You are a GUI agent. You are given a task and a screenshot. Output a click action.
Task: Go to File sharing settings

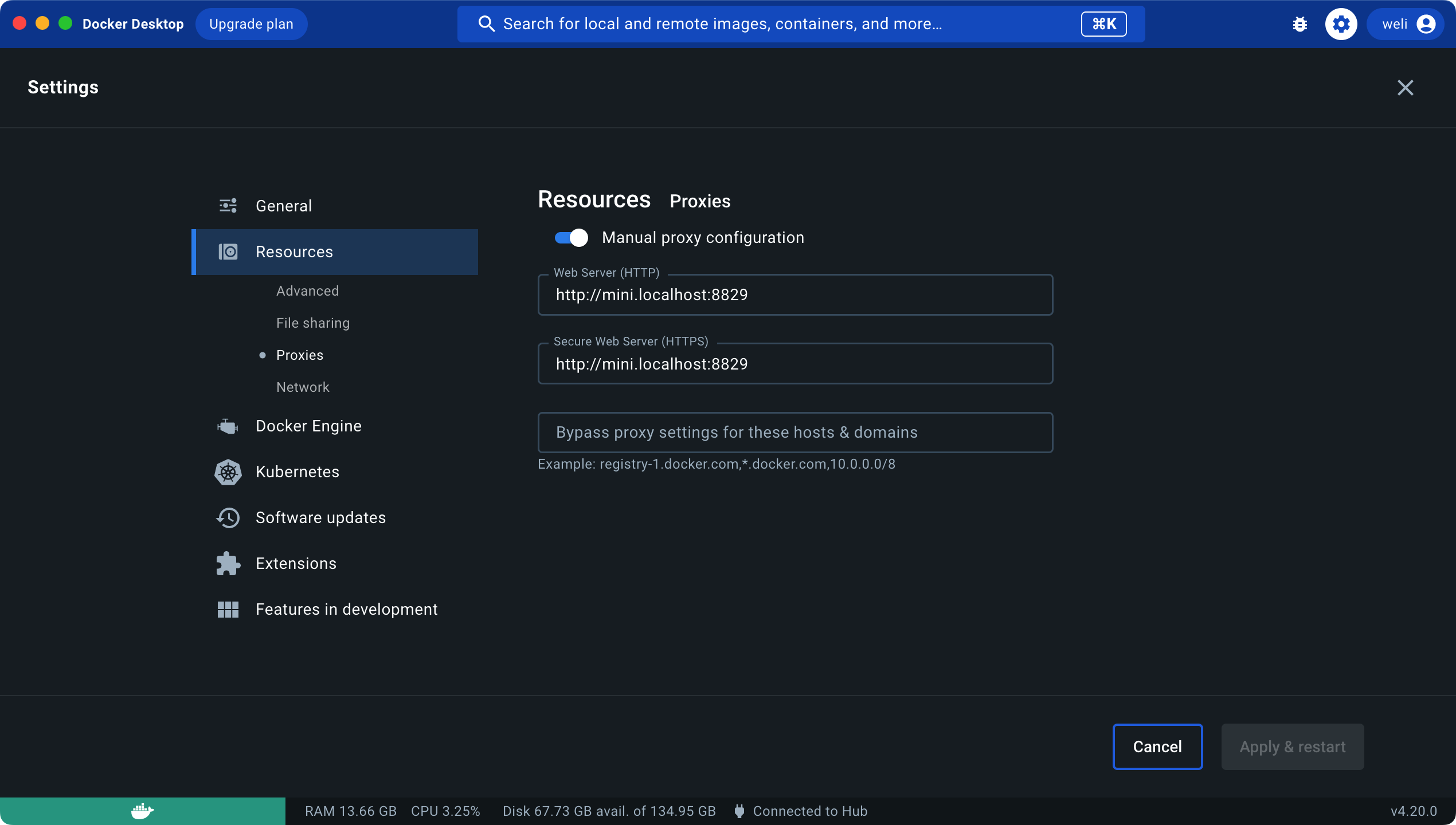(x=312, y=323)
